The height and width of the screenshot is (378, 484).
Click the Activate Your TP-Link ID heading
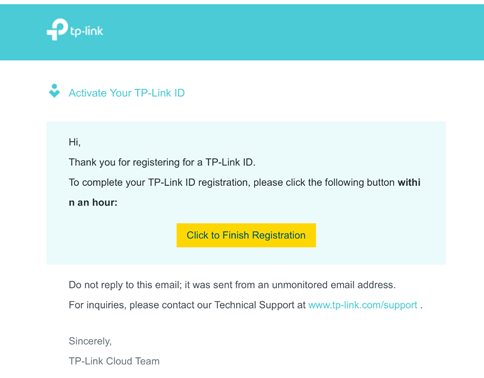[127, 93]
